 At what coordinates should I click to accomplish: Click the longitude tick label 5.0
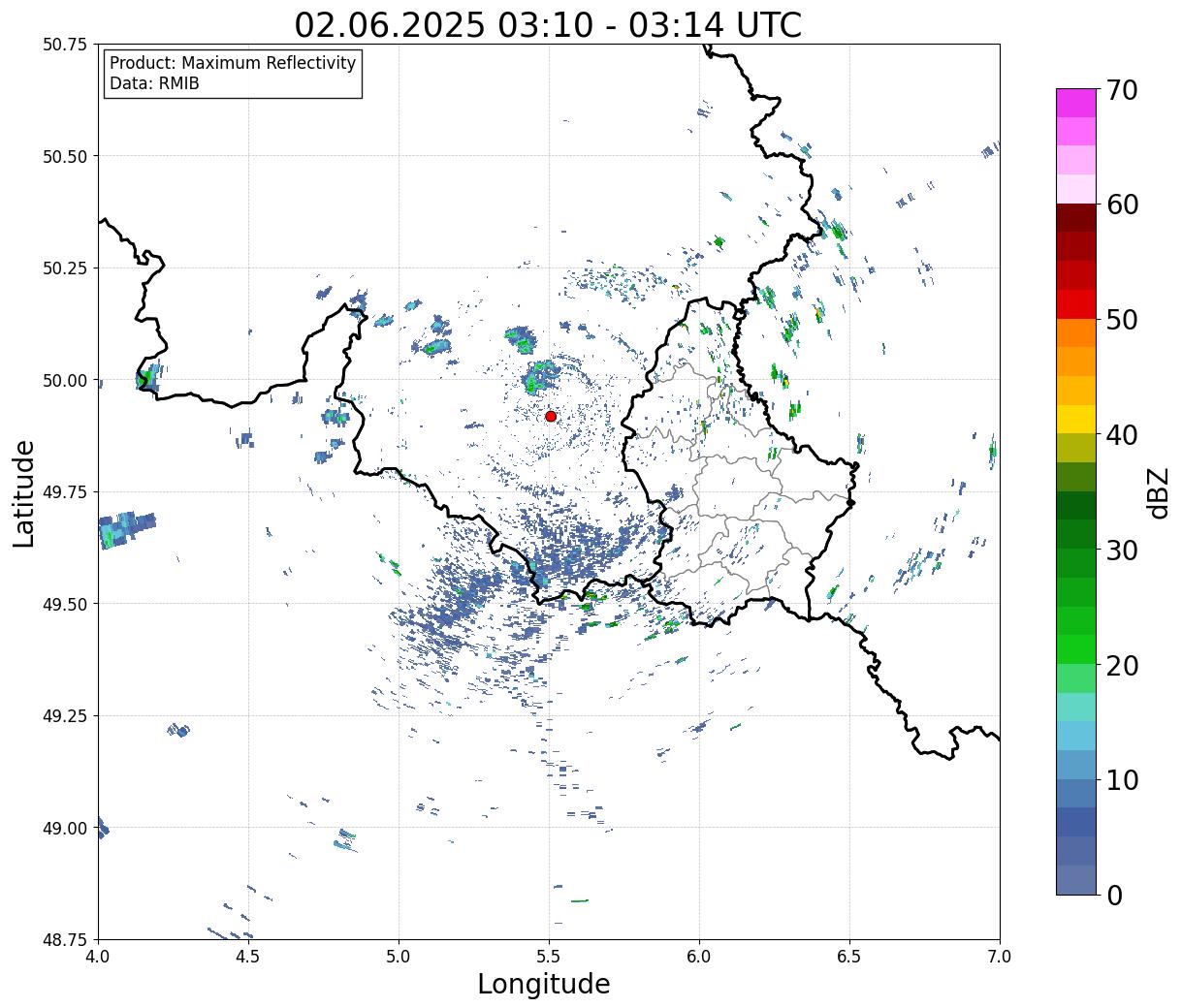(x=399, y=957)
